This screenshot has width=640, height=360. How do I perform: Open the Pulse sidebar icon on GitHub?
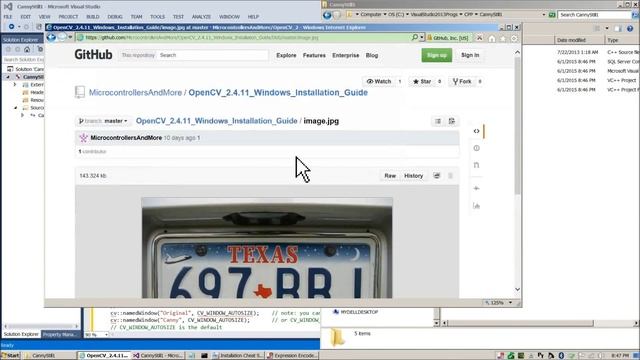pyautogui.click(x=476, y=188)
